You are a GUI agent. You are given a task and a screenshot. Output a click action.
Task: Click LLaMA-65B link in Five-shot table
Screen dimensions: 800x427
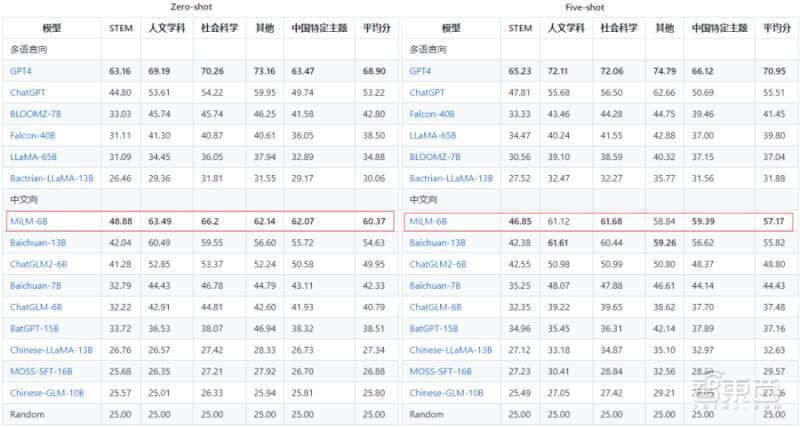point(433,135)
